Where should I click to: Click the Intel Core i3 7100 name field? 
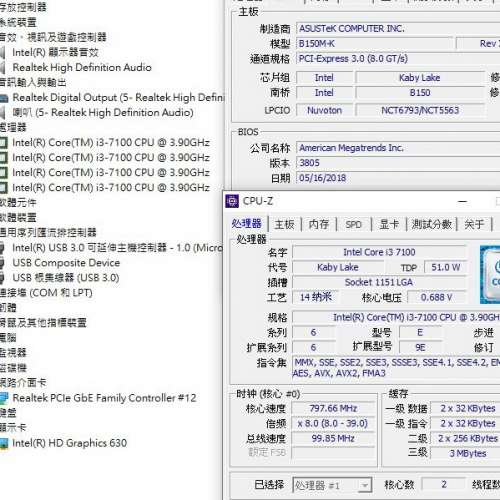[379, 252]
